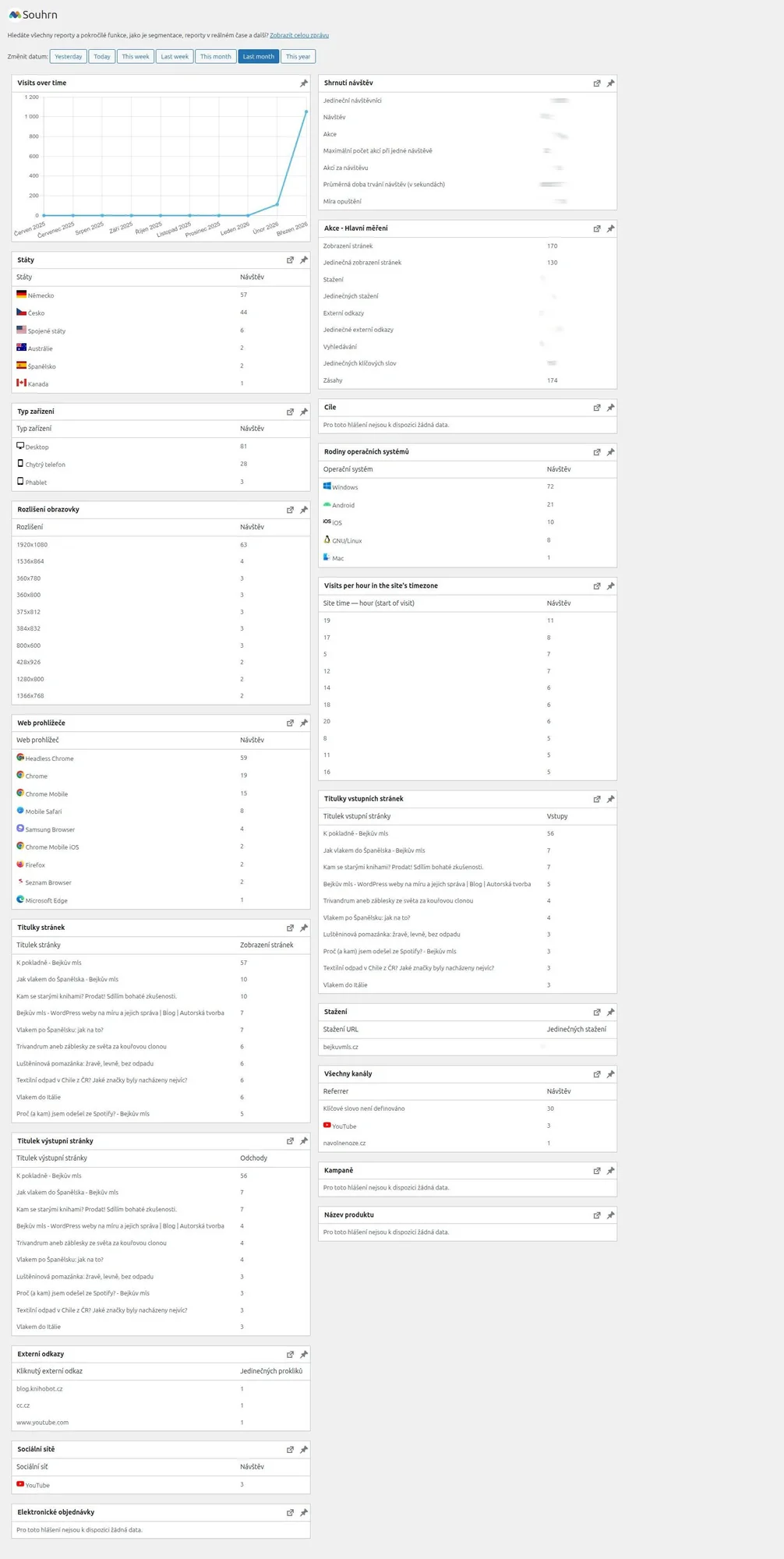This screenshot has height=1559, width=784.
Task: Open Státy report in new window
Action: coord(290,260)
